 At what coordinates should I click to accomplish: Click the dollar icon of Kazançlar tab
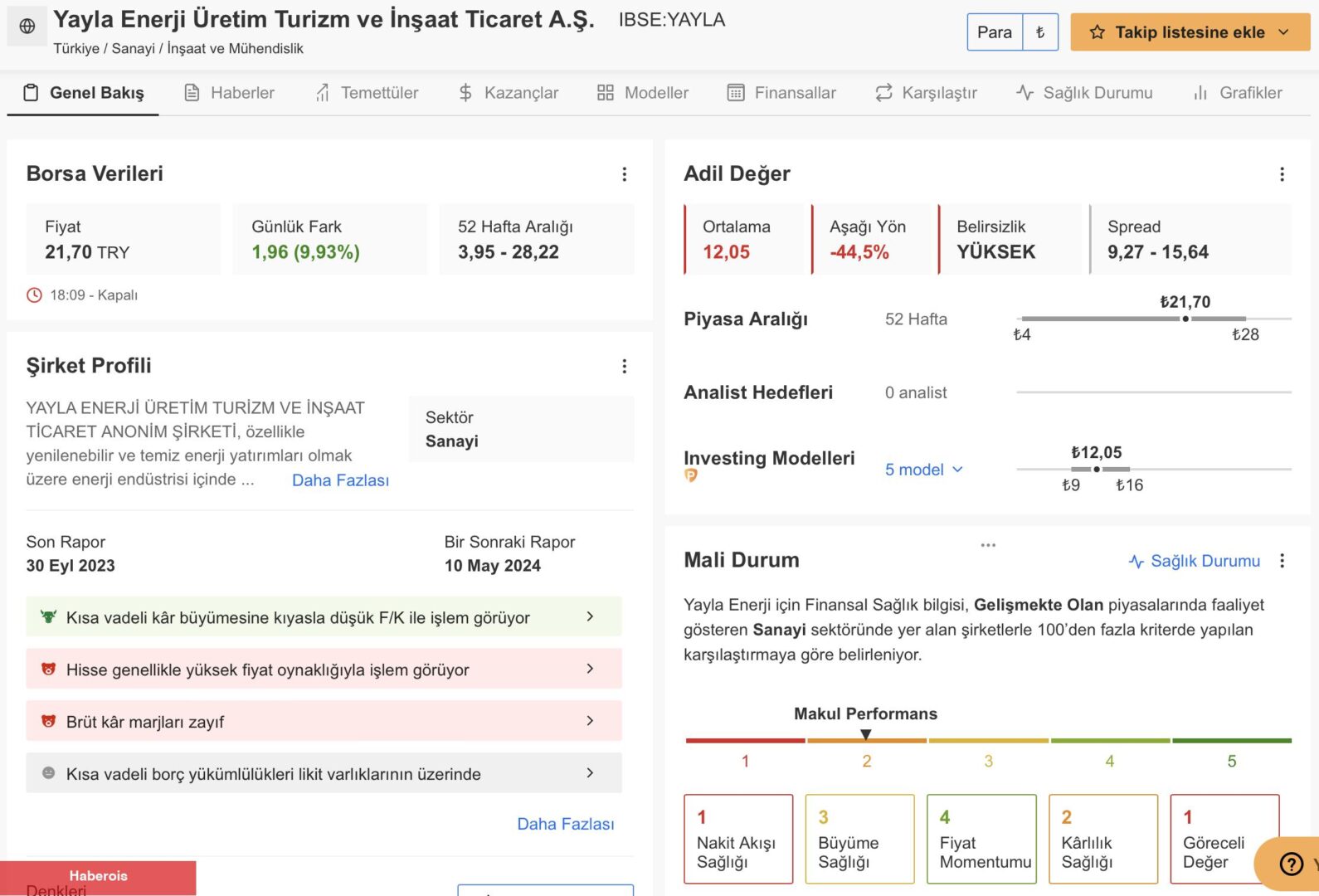pos(465,93)
